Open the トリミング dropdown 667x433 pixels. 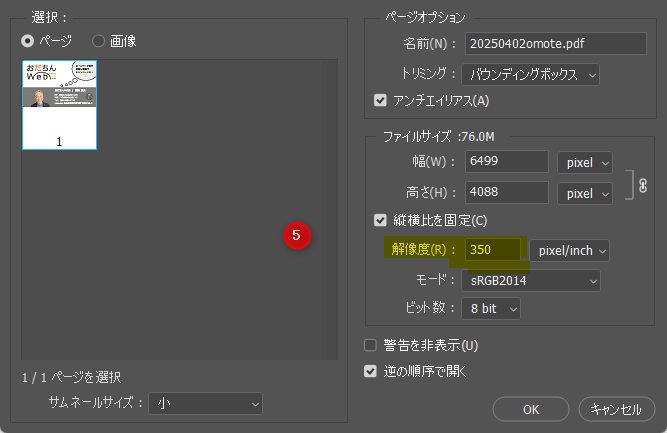[530, 74]
